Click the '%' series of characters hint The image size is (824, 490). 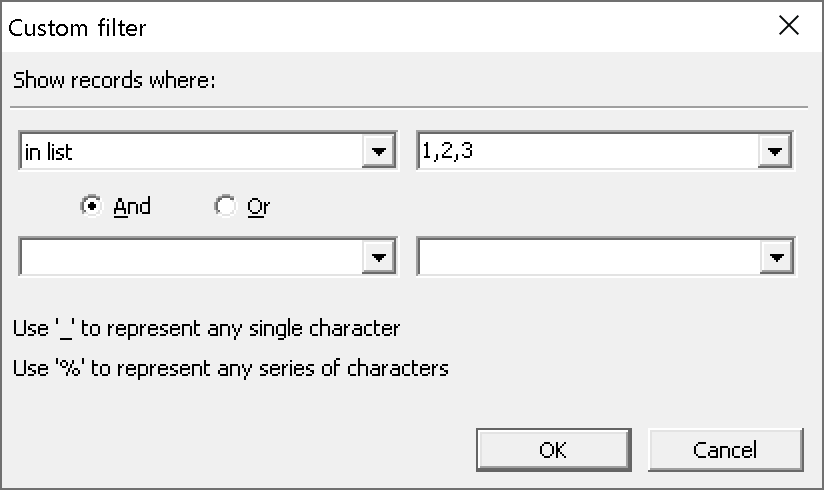coord(231,368)
